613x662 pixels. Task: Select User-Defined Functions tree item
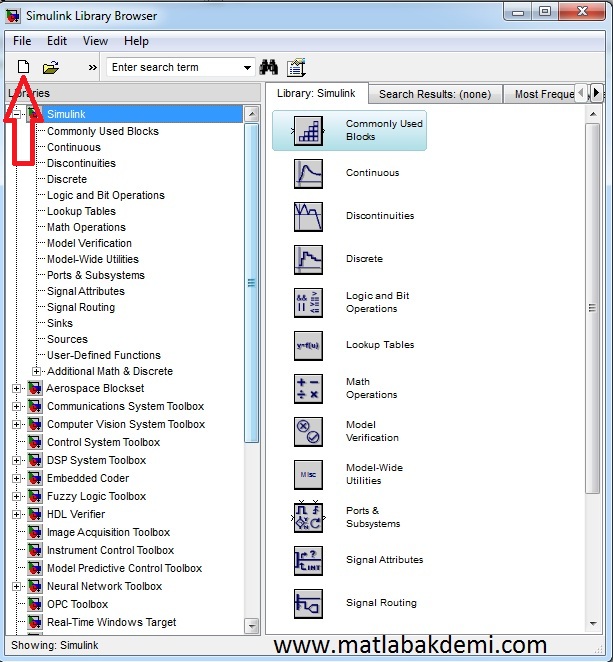point(104,355)
